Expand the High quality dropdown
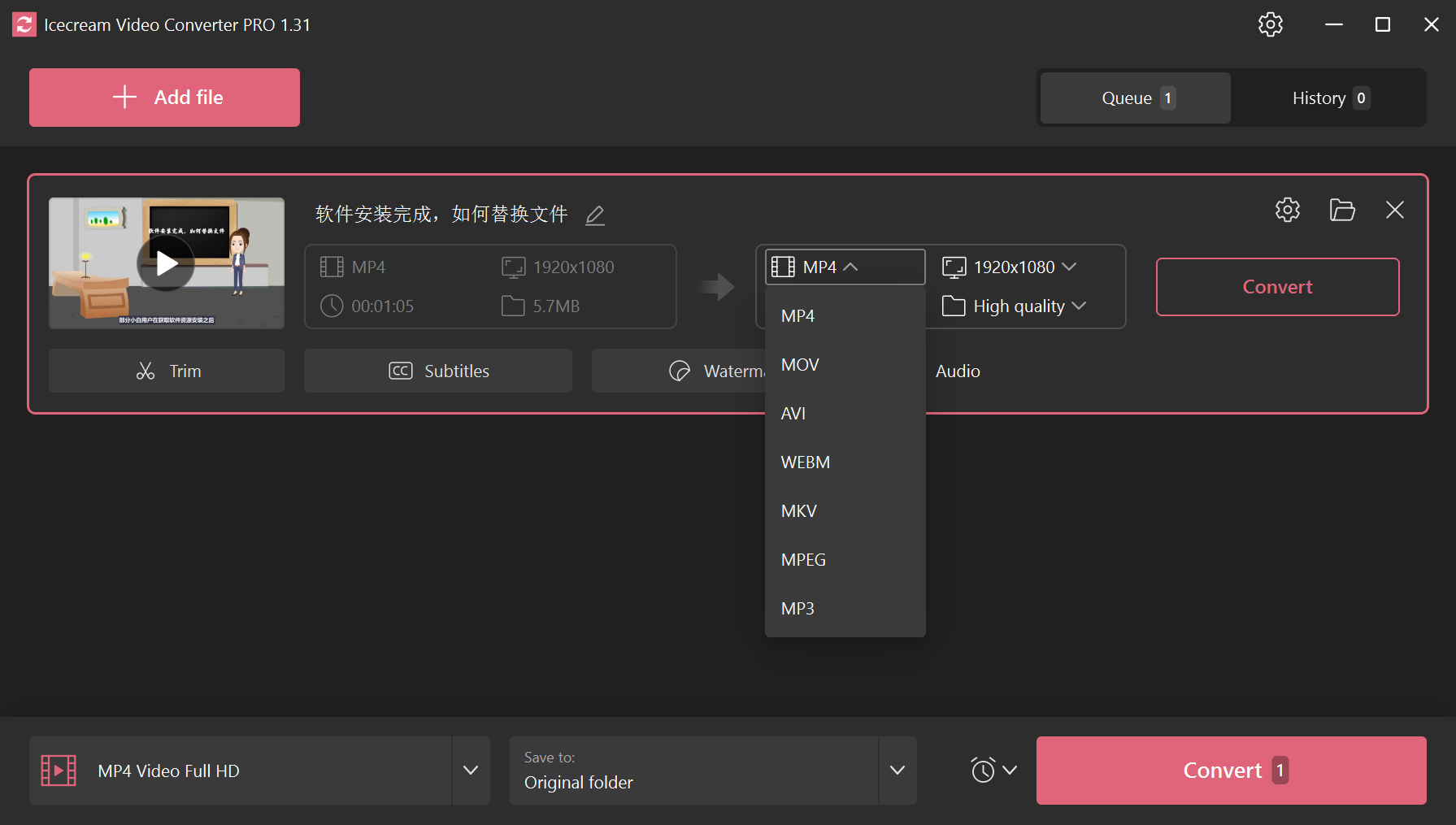The image size is (1456, 825). coord(1015,306)
